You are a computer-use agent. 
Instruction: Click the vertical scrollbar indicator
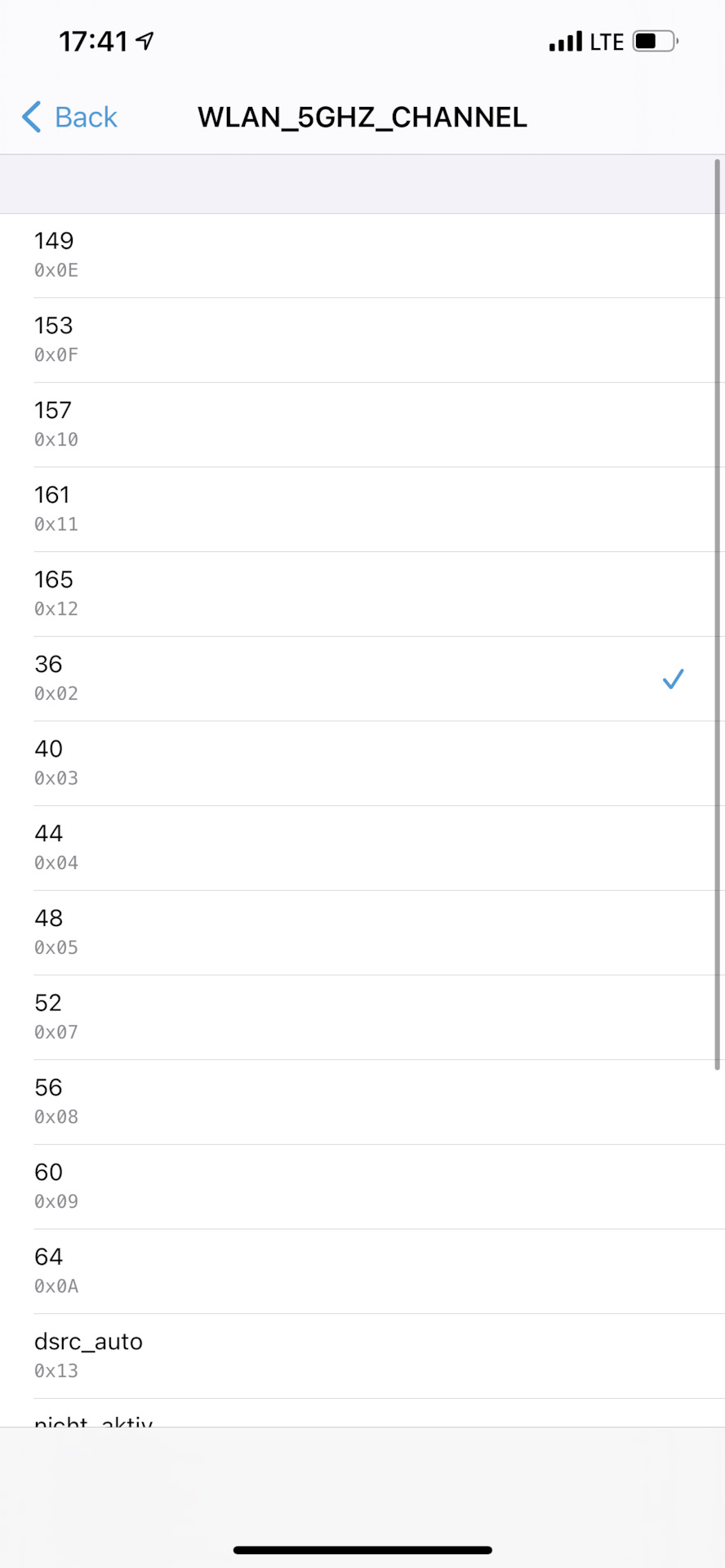pyautogui.click(x=718, y=612)
